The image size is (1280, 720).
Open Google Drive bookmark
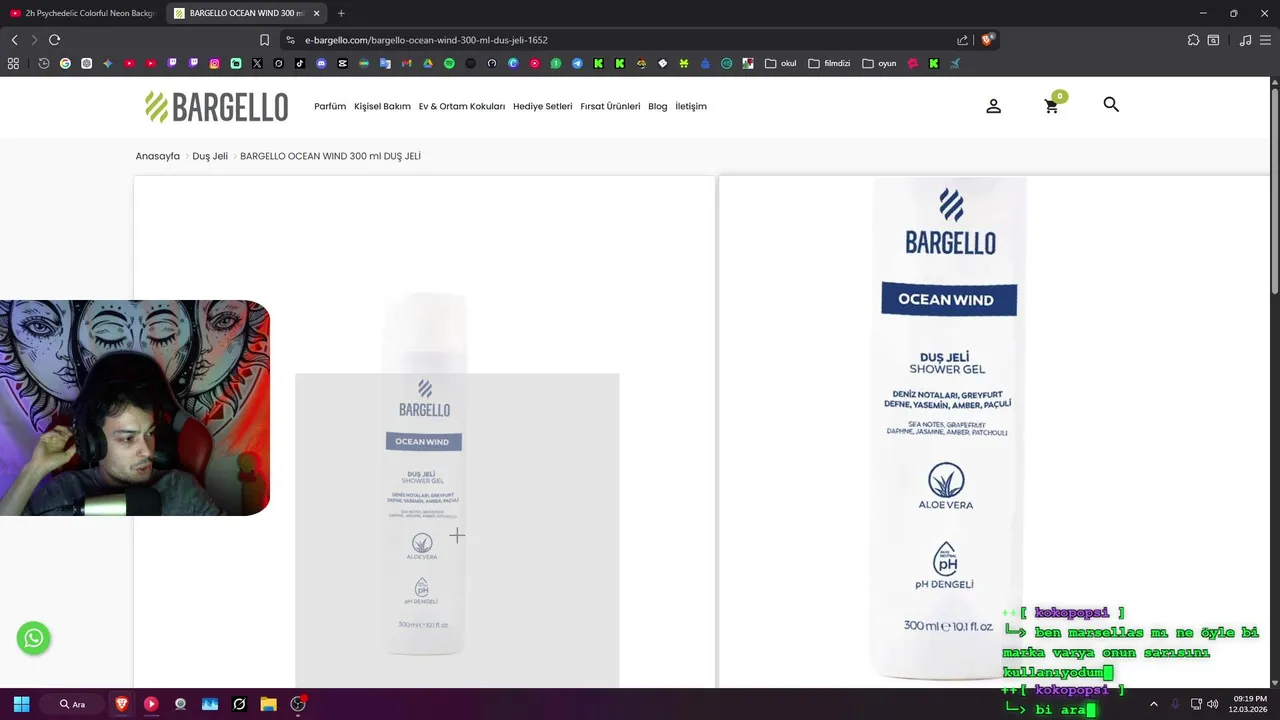428,63
